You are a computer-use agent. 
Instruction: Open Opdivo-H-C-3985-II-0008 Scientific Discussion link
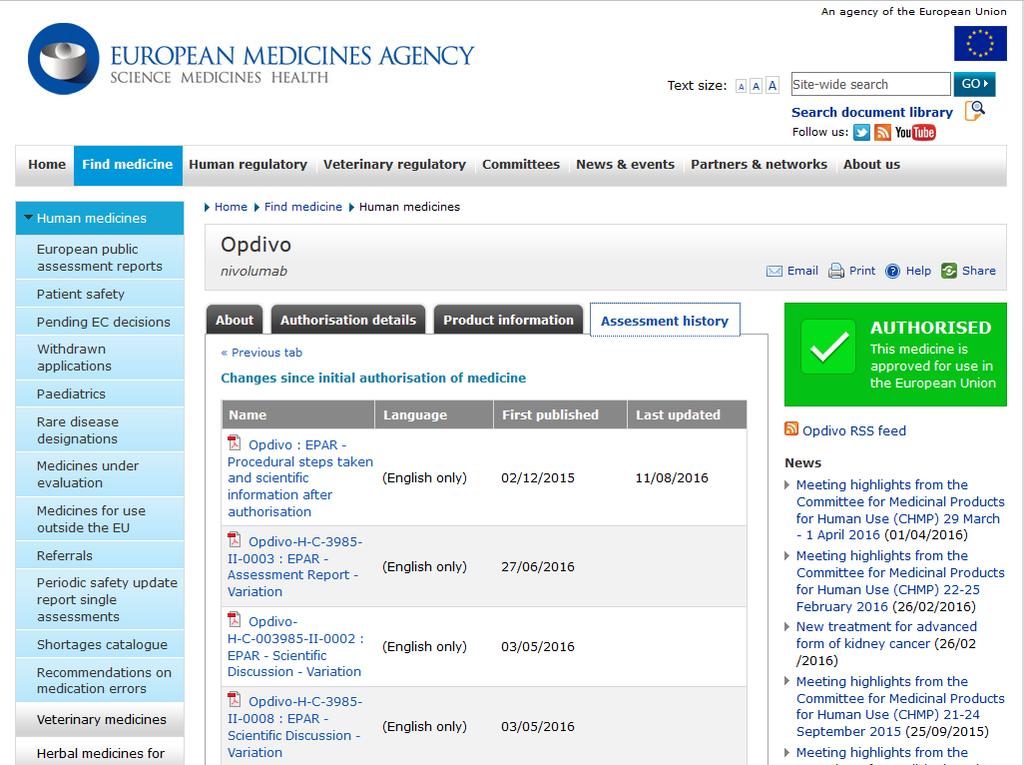coord(295,726)
